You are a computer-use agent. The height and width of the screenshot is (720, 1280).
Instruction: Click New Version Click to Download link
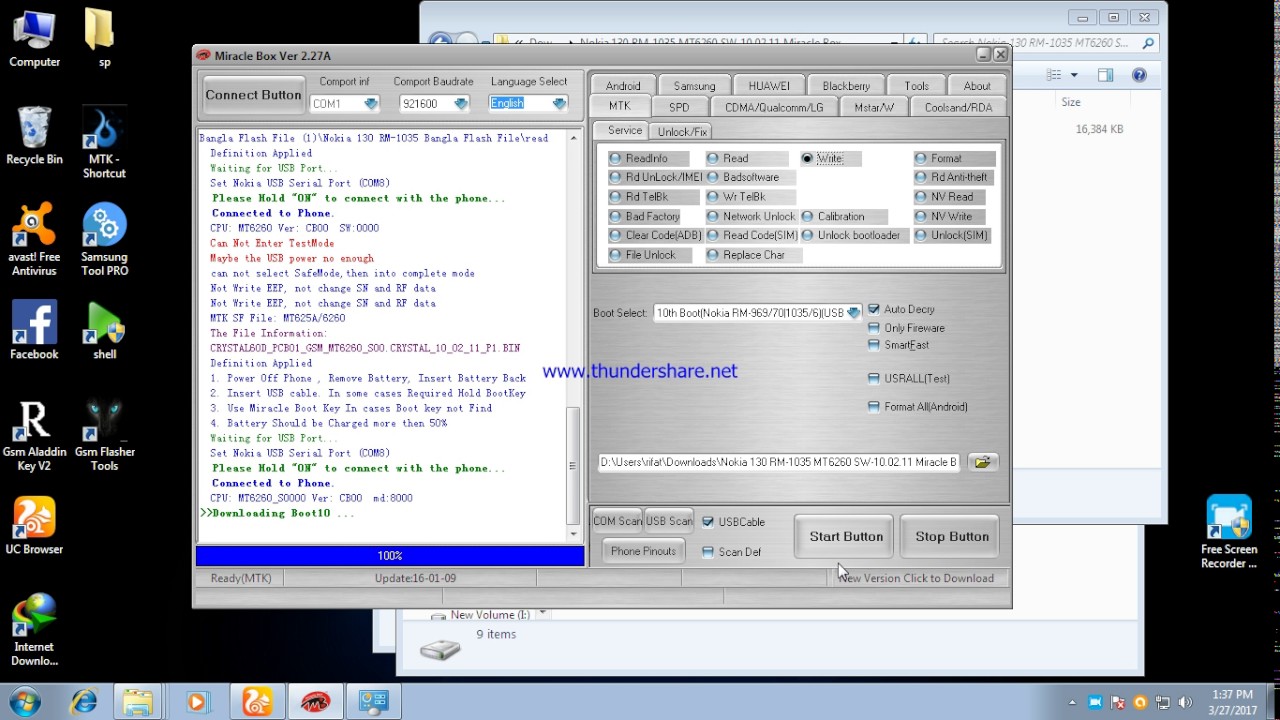pos(916,578)
